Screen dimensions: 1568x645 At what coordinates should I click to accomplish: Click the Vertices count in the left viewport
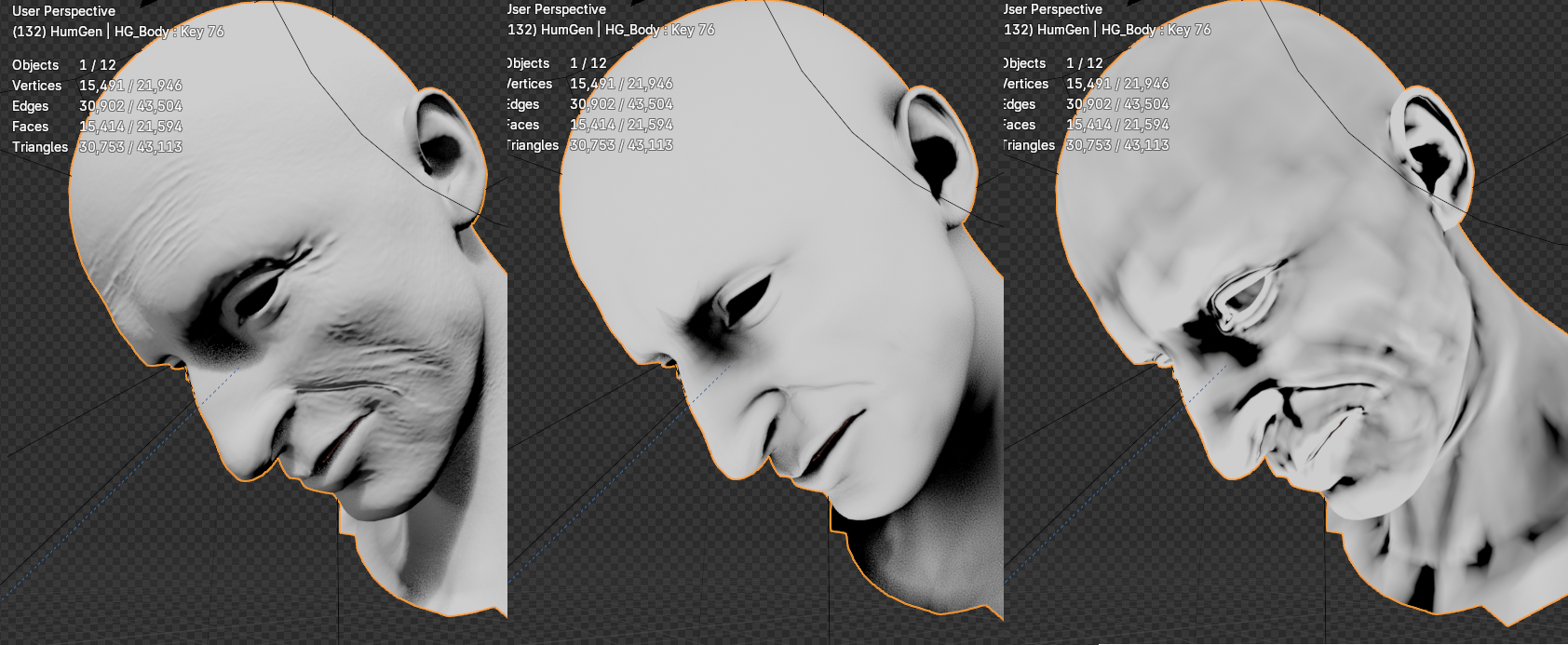(x=130, y=86)
